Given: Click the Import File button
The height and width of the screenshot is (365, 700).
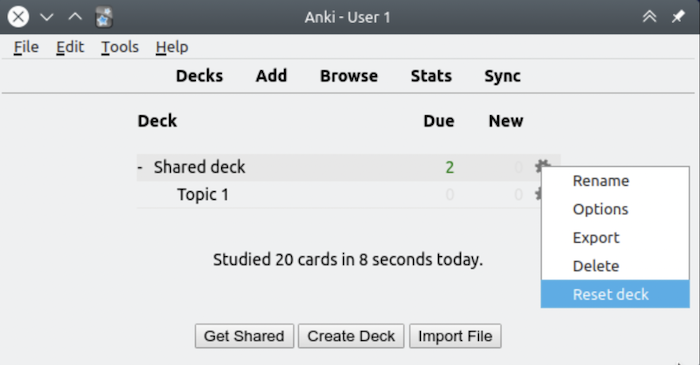Looking at the screenshot, I should click(x=455, y=336).
